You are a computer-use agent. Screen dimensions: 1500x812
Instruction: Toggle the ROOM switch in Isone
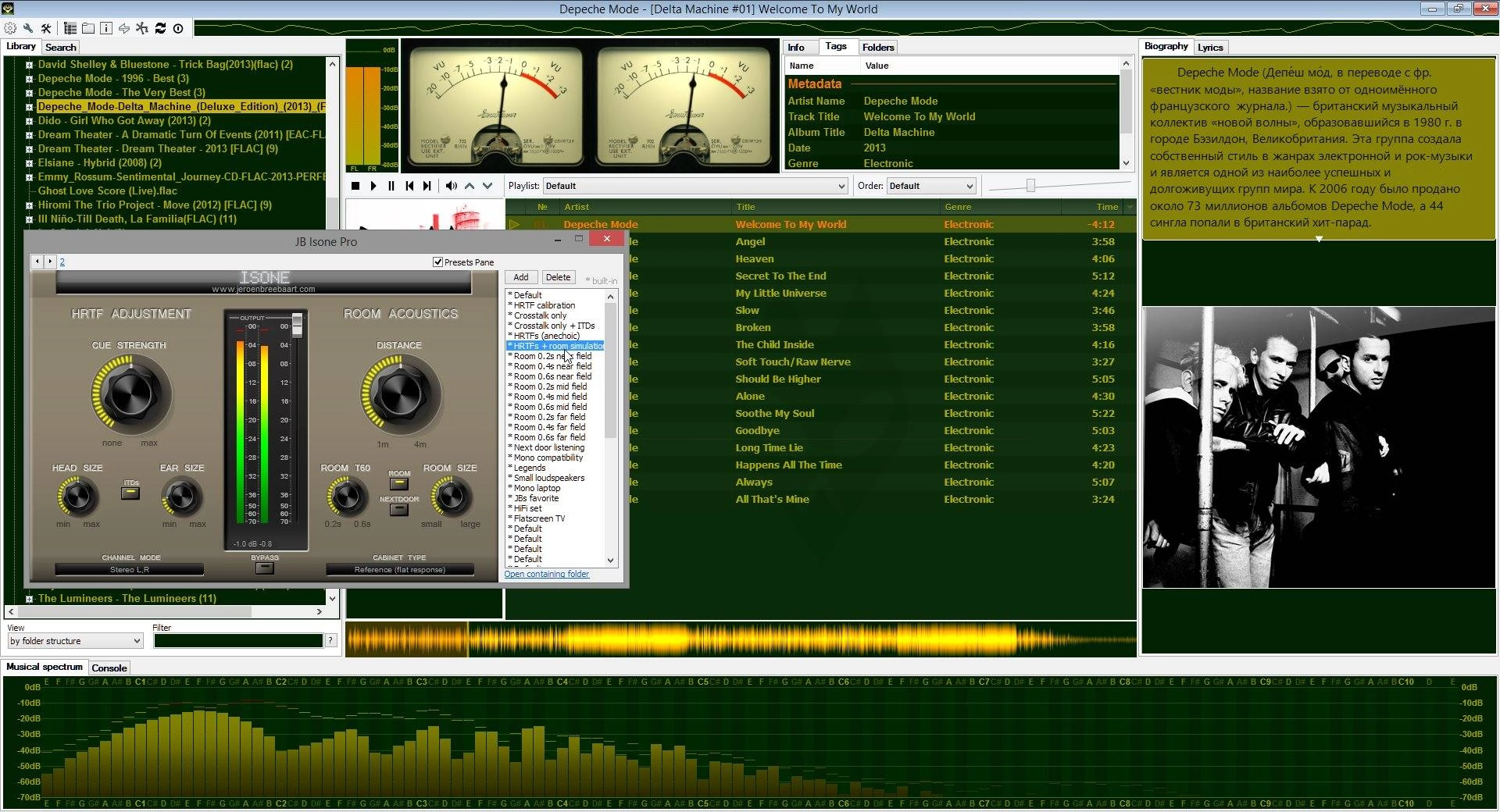click(x=398, y=483)
